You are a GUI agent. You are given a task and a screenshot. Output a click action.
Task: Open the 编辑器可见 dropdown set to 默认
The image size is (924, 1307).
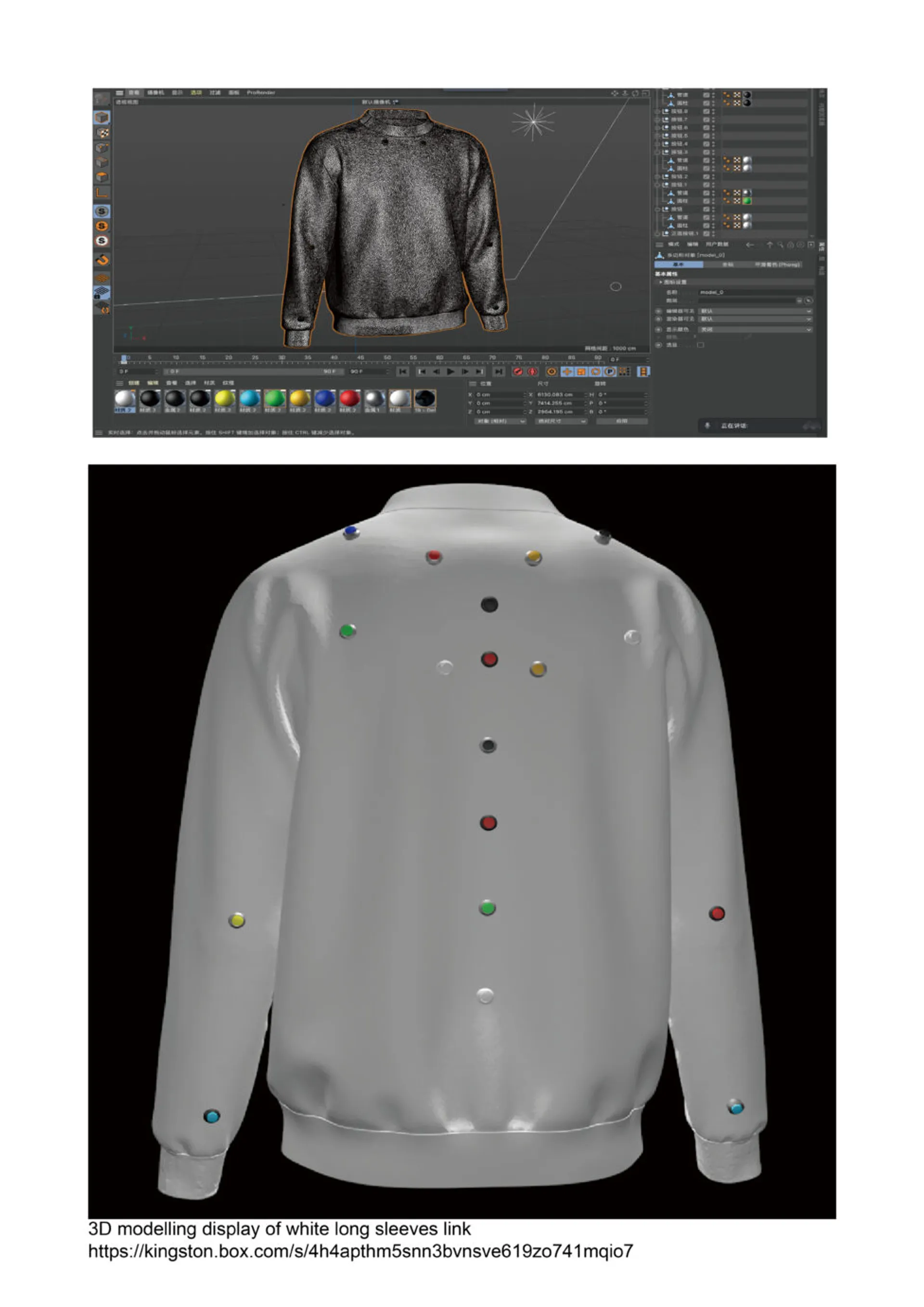pyautogui.click(x=755, y=311)
